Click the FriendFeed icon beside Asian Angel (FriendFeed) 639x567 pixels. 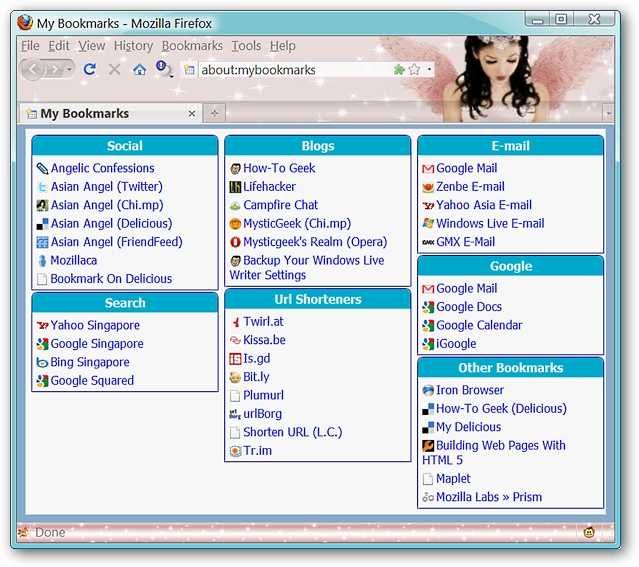42,242
